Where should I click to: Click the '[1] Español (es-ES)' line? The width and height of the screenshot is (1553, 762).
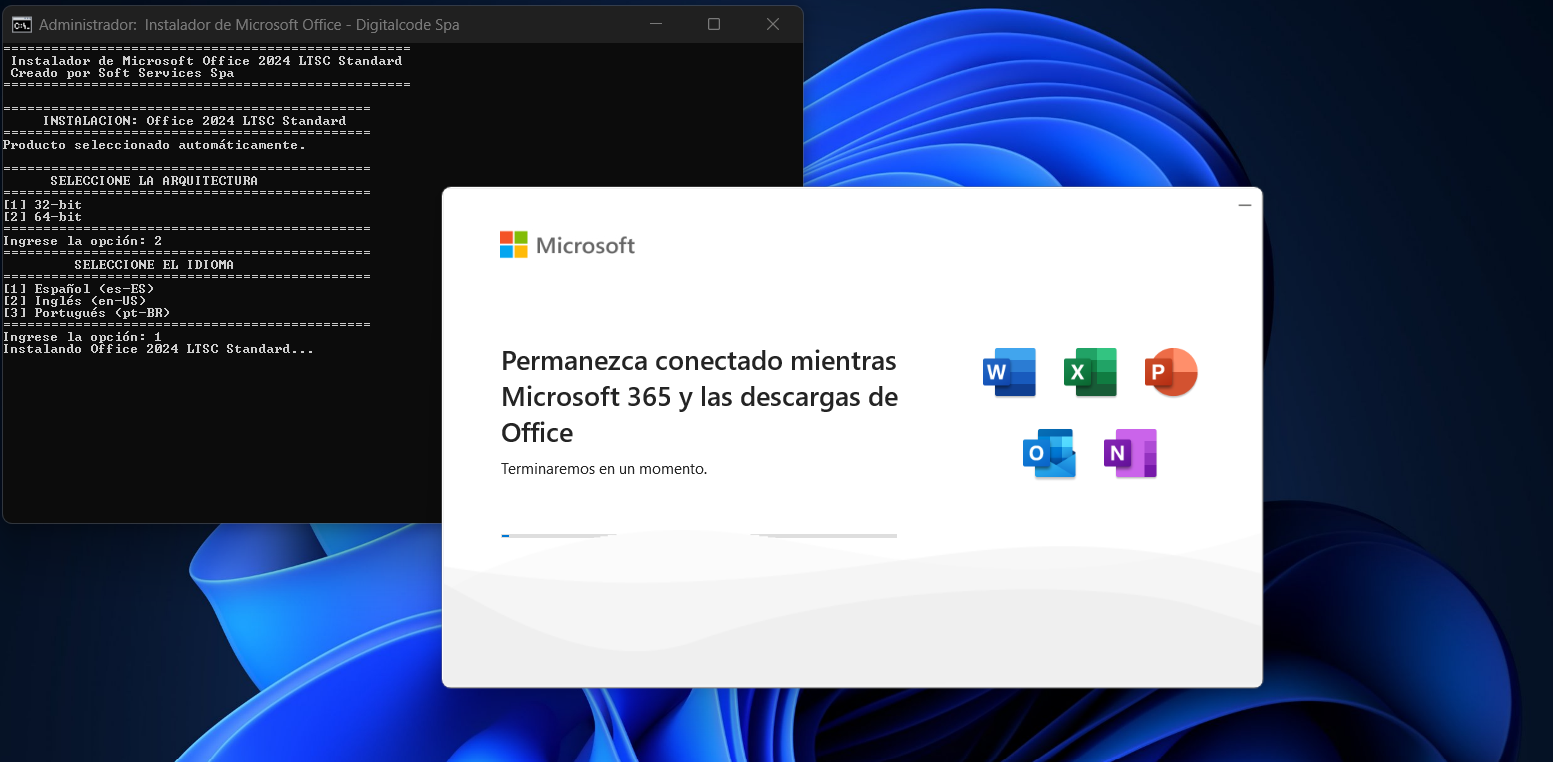click(x=79, y=289)
